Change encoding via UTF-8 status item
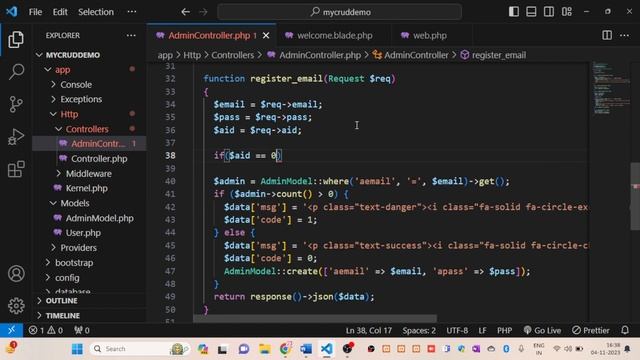Image resolution: width=640 pixels, height=360 pixels. 457,330
